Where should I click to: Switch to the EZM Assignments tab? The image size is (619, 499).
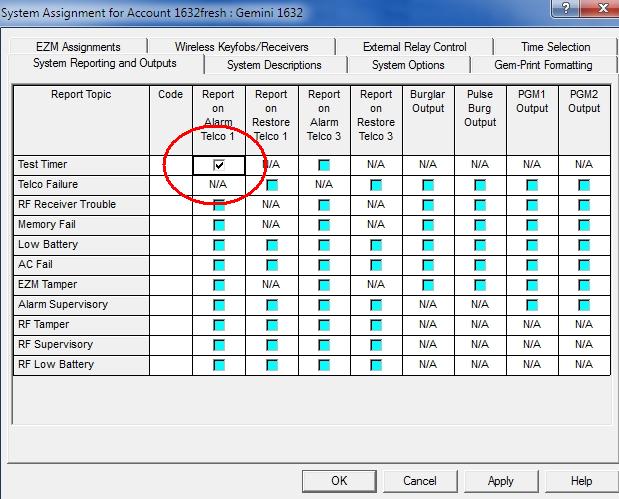coord(77,47)
